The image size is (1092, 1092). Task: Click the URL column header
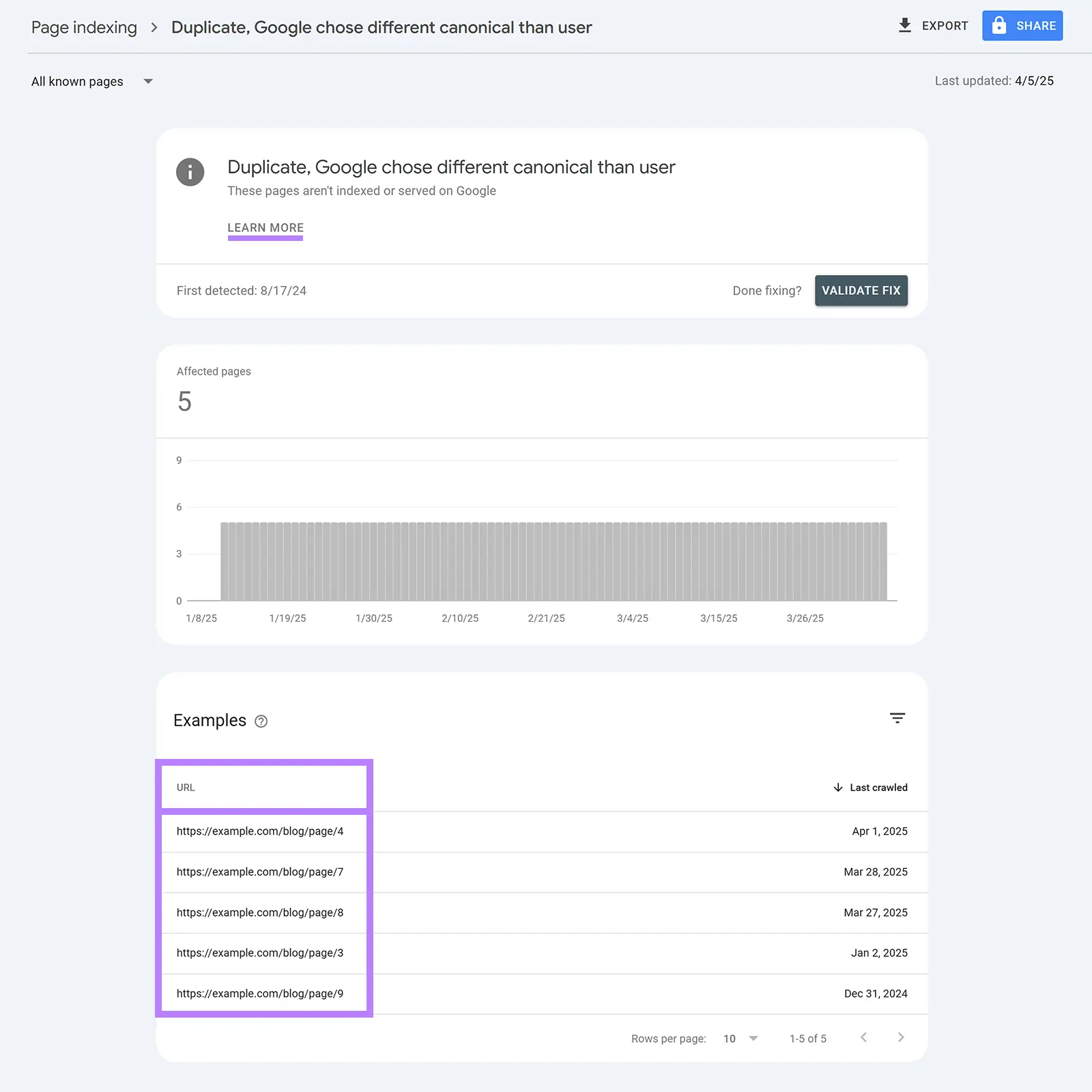point(185,787)
